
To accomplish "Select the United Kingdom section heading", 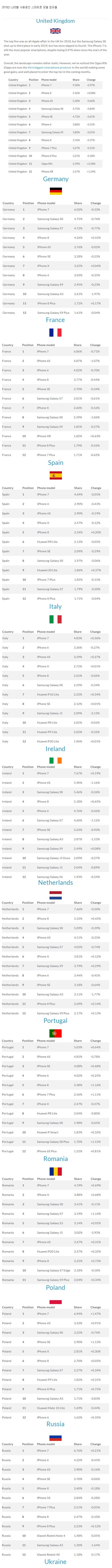I will point(56,21).
